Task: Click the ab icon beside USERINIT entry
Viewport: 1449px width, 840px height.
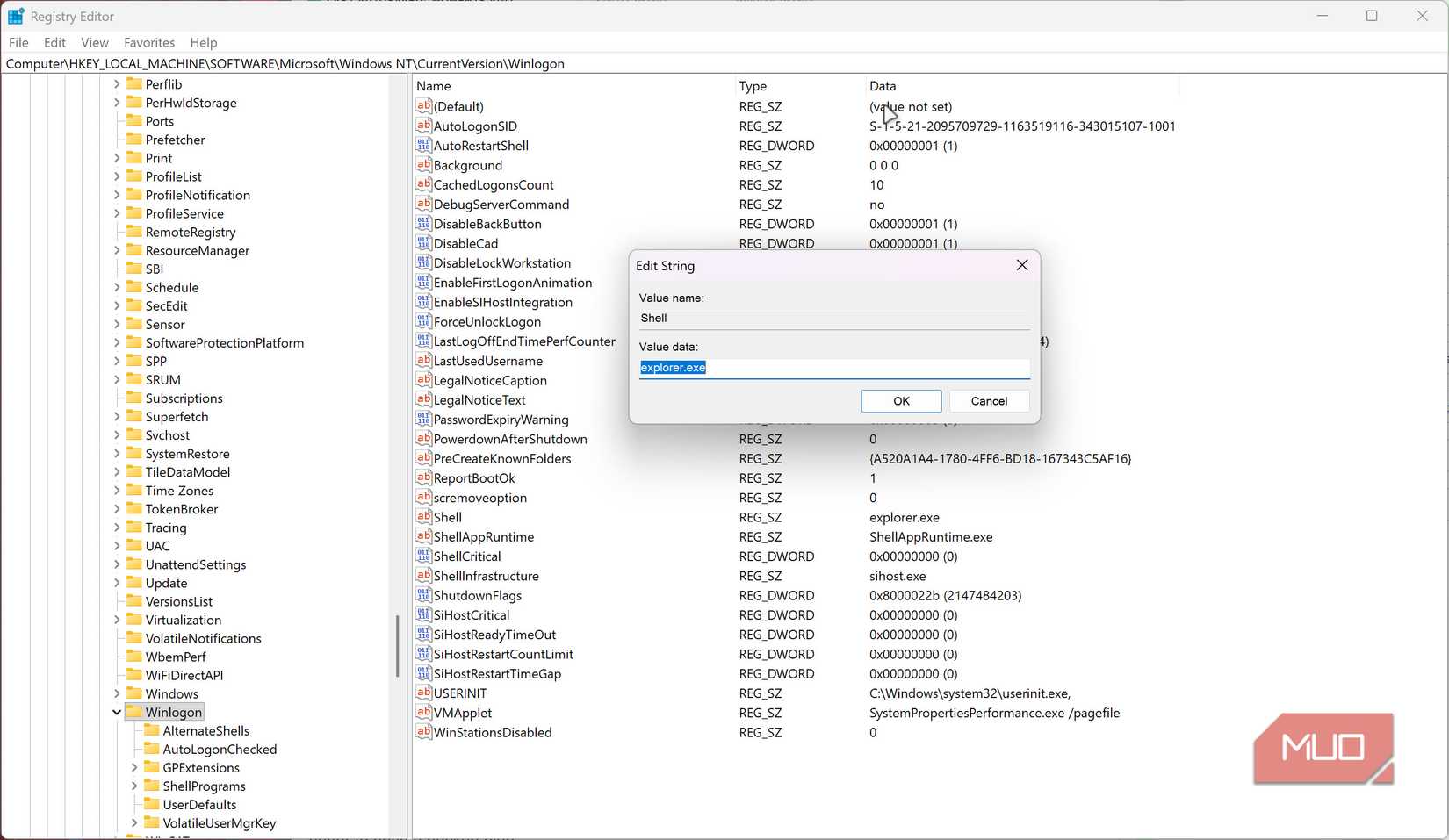Action: (x=423, y=693)
